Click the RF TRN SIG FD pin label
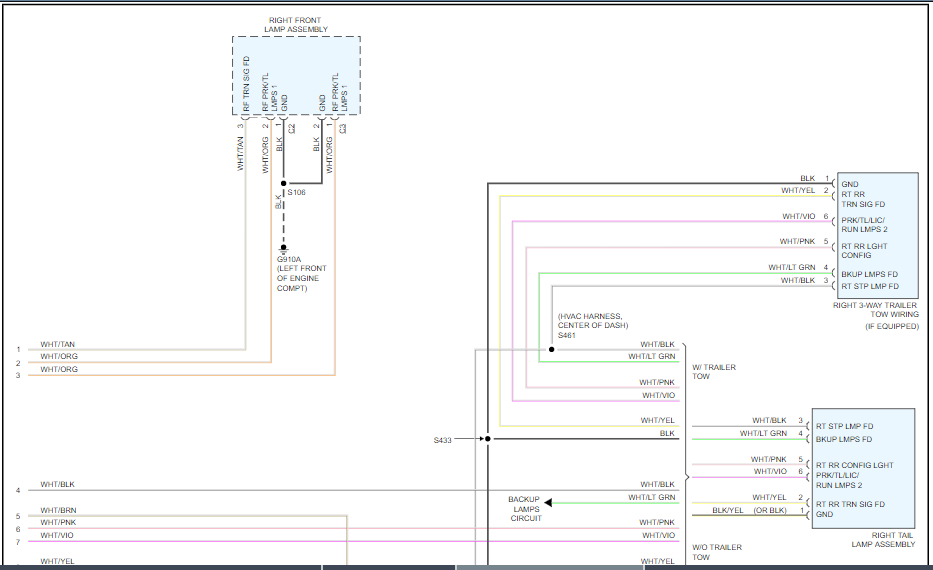 [244, 84]
